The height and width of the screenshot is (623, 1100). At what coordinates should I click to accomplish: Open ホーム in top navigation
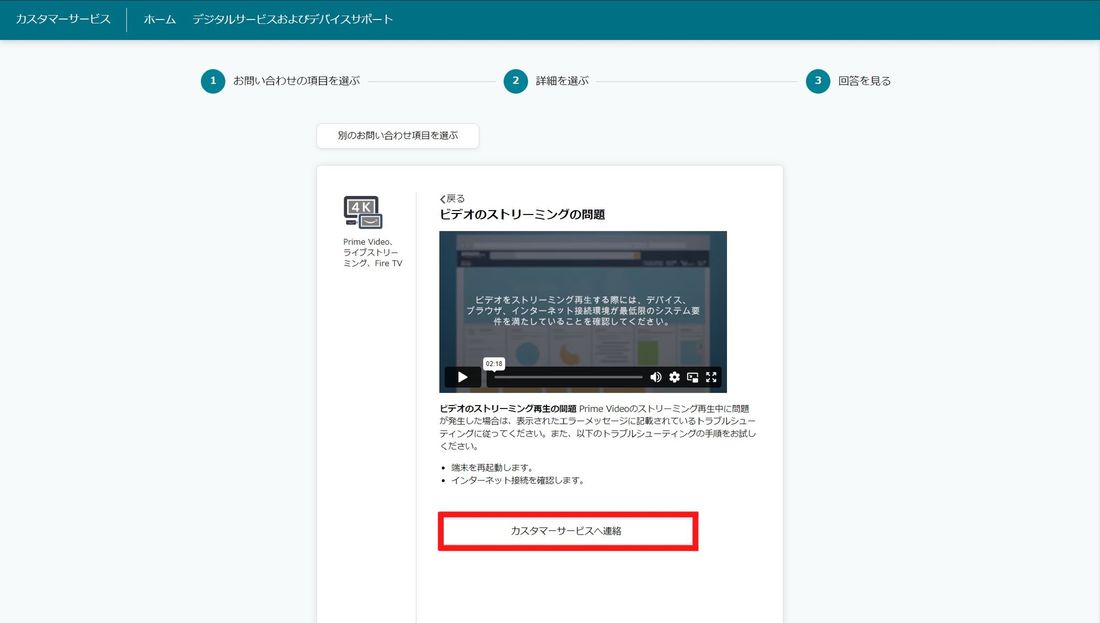coord(160,19)
